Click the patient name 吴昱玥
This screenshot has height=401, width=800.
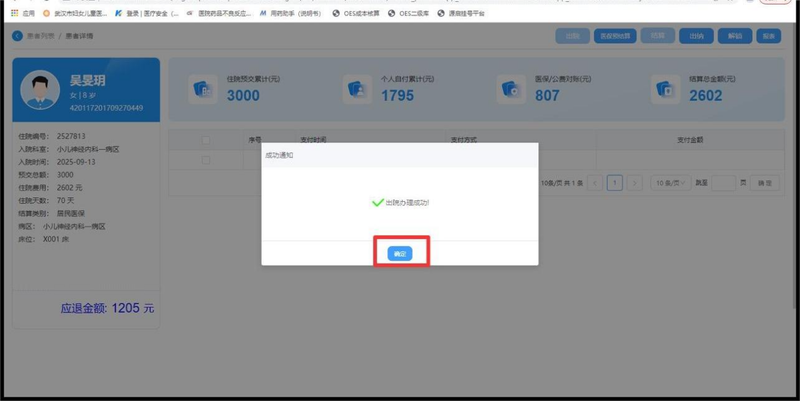tap(88, 80)
